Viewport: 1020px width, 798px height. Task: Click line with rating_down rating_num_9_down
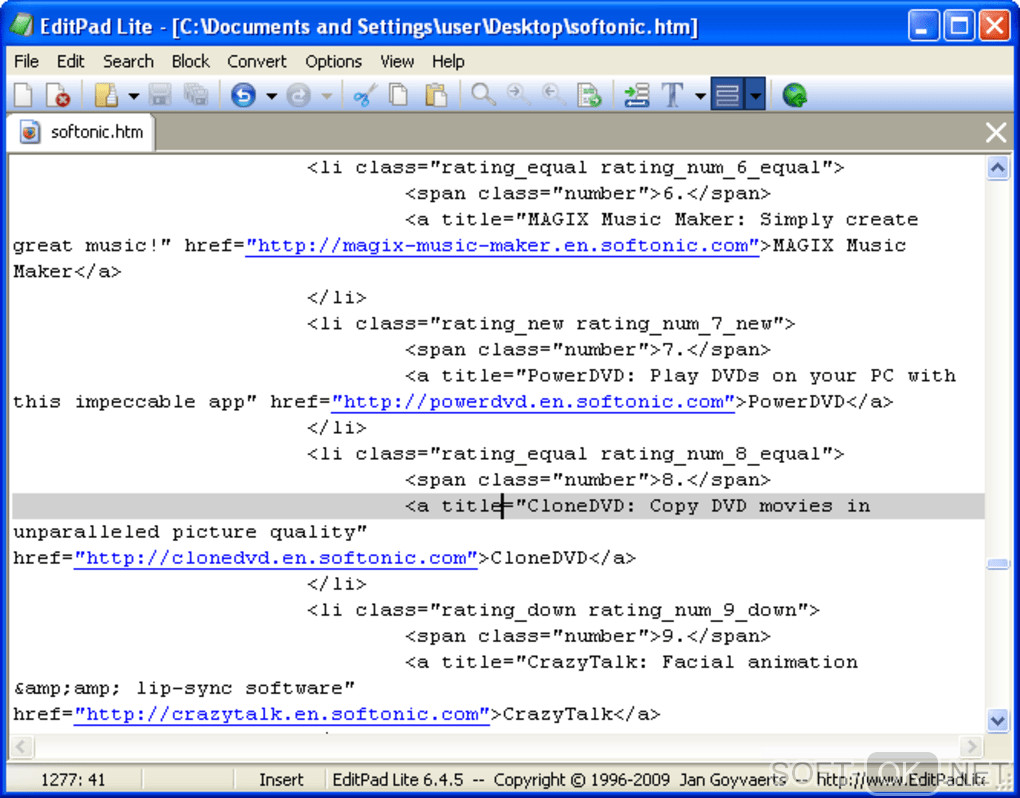(x=563, y=610)
